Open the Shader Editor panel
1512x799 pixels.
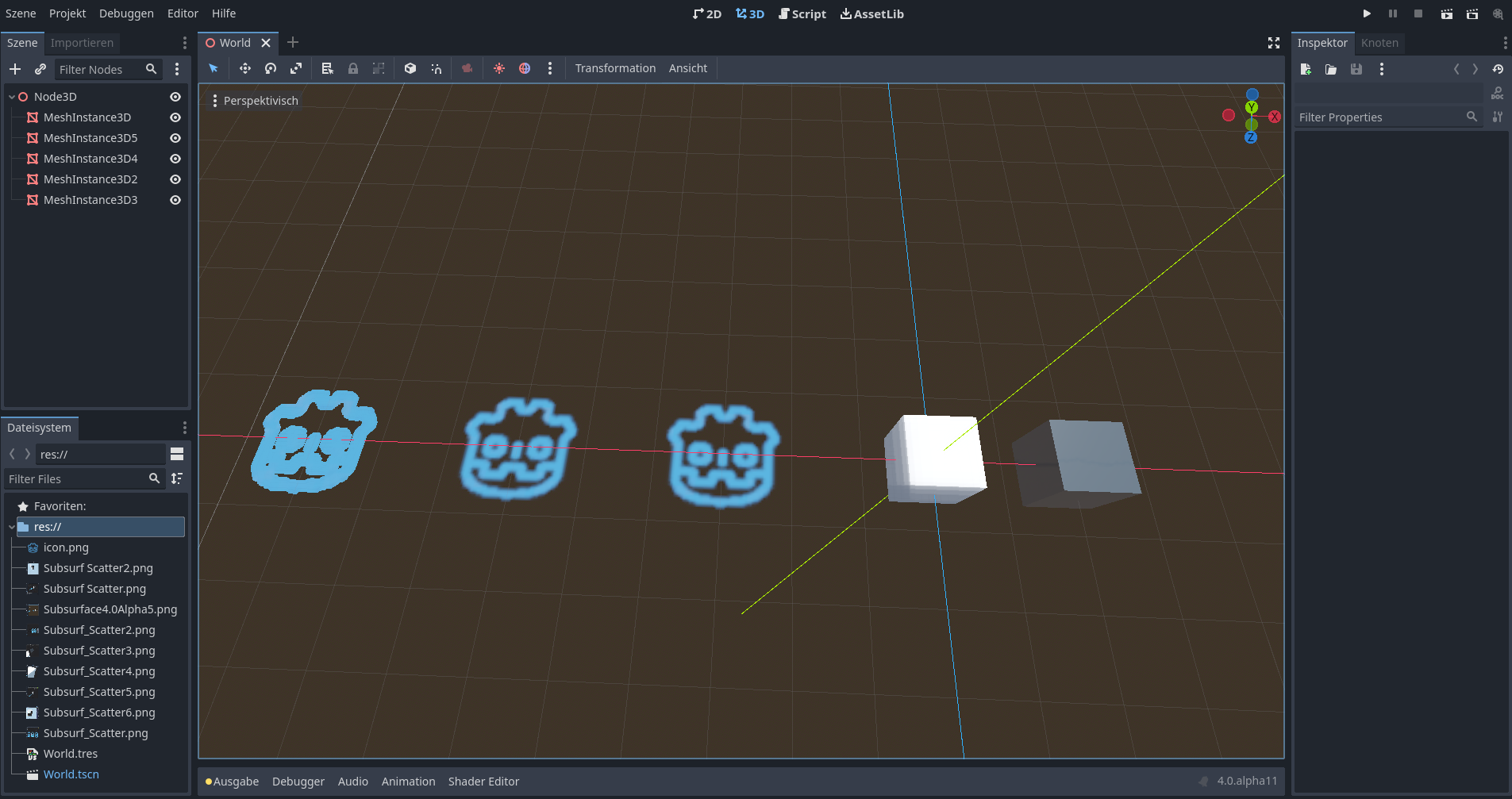pyautogui.click(x=483, y=781)
